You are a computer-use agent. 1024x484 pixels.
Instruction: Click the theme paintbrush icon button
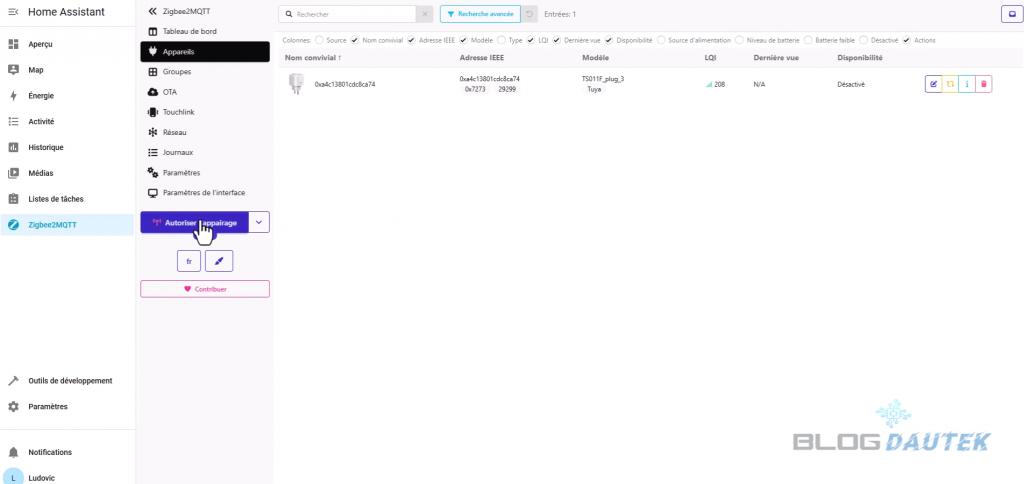click(x=219, y=261)
